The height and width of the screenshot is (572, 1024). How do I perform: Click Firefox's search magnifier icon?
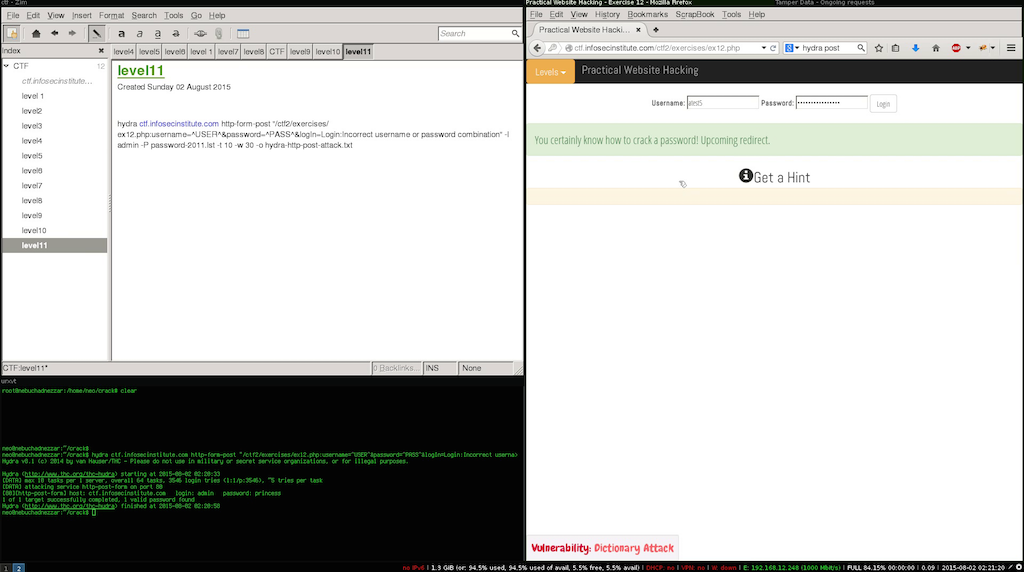click(861, 48)
